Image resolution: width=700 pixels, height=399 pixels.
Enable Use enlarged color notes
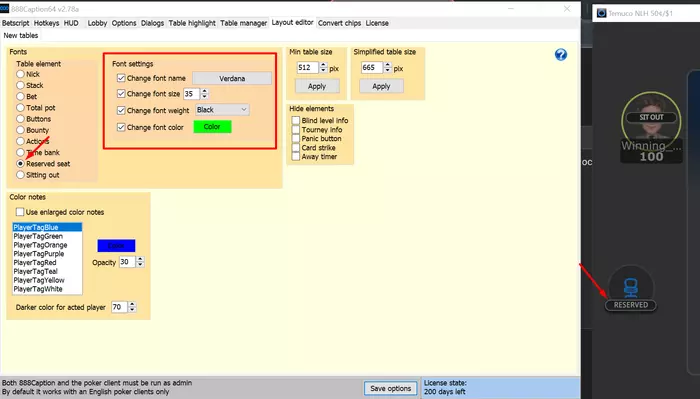(20, 212)
